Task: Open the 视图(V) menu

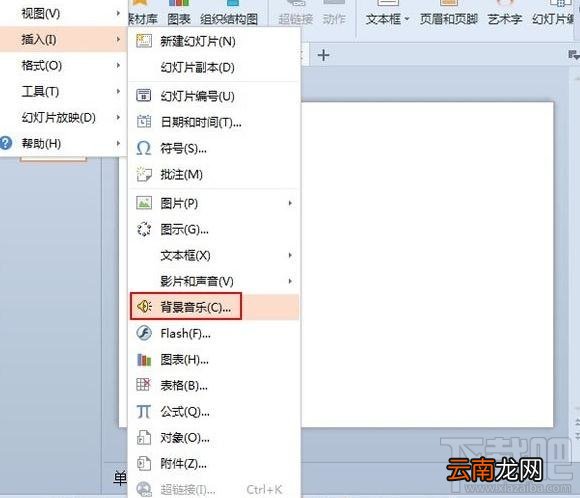Action: [x=64, y=13]
